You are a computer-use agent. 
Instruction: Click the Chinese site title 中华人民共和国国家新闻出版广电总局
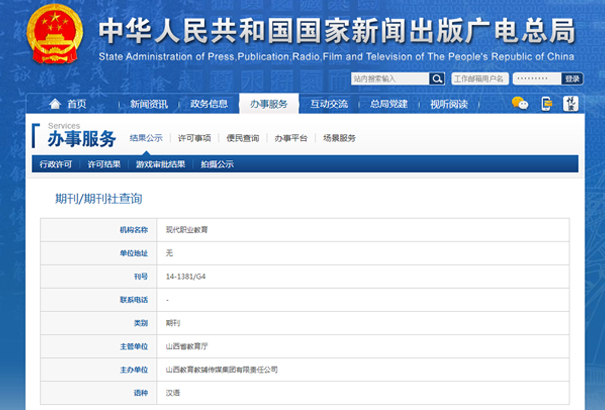click(x=337, y=31)
